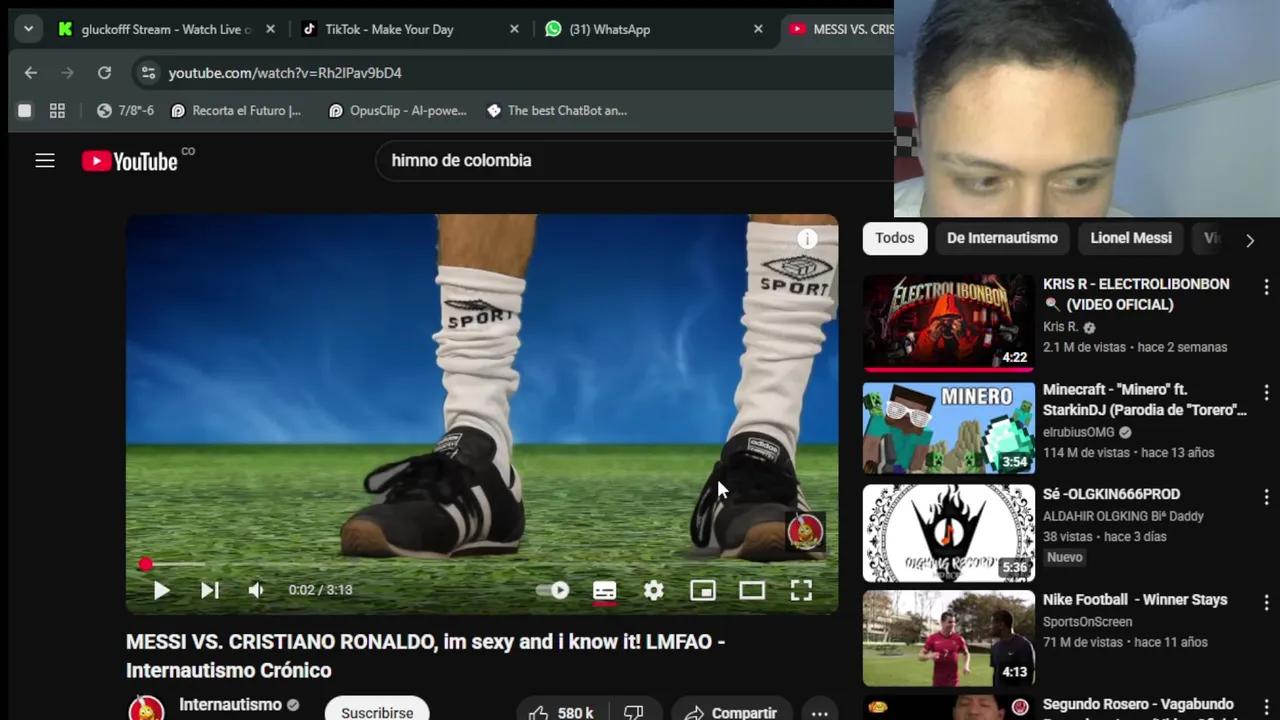Image resolution: width=1280 pixels, height=720 pixels.
Task: Open Minecraft Minero video thumbnail
Action: tap(948, 428)
